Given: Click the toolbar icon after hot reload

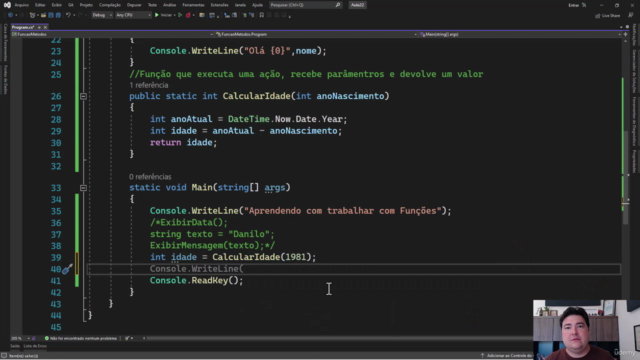Looking at the screenshot, I should [202, 15].
